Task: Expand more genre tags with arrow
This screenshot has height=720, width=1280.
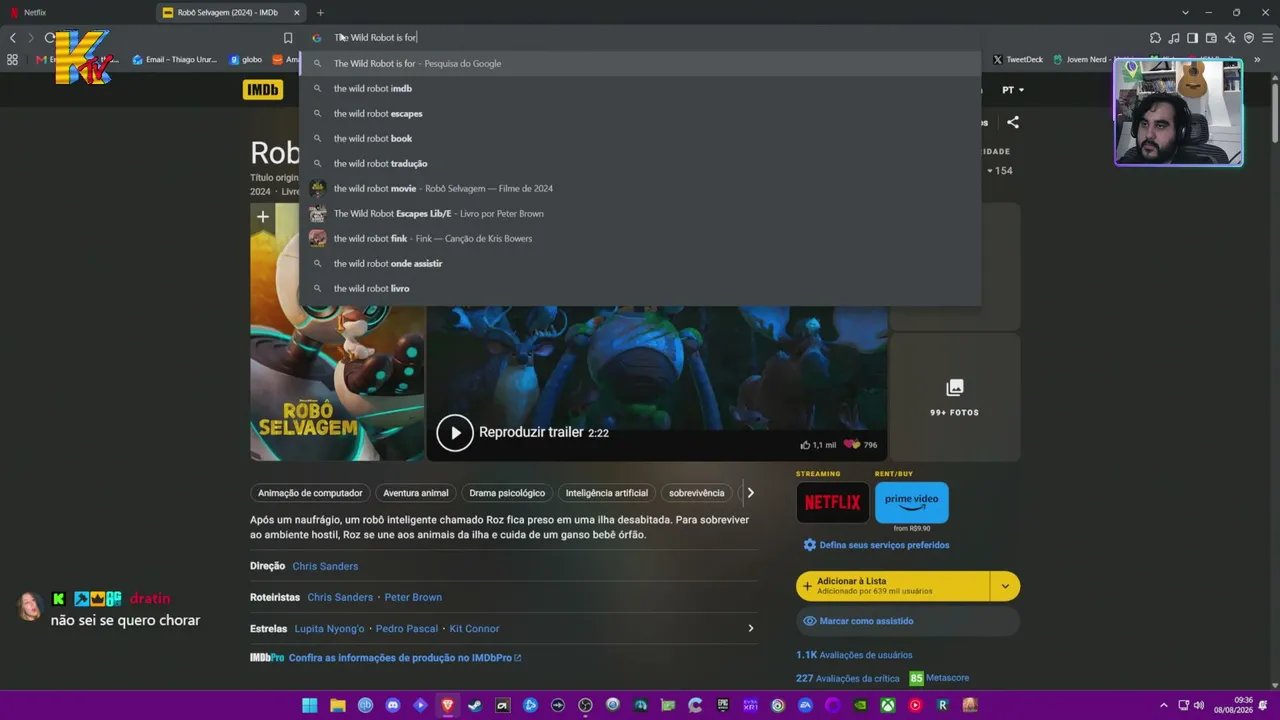Action: coord(750,493)
